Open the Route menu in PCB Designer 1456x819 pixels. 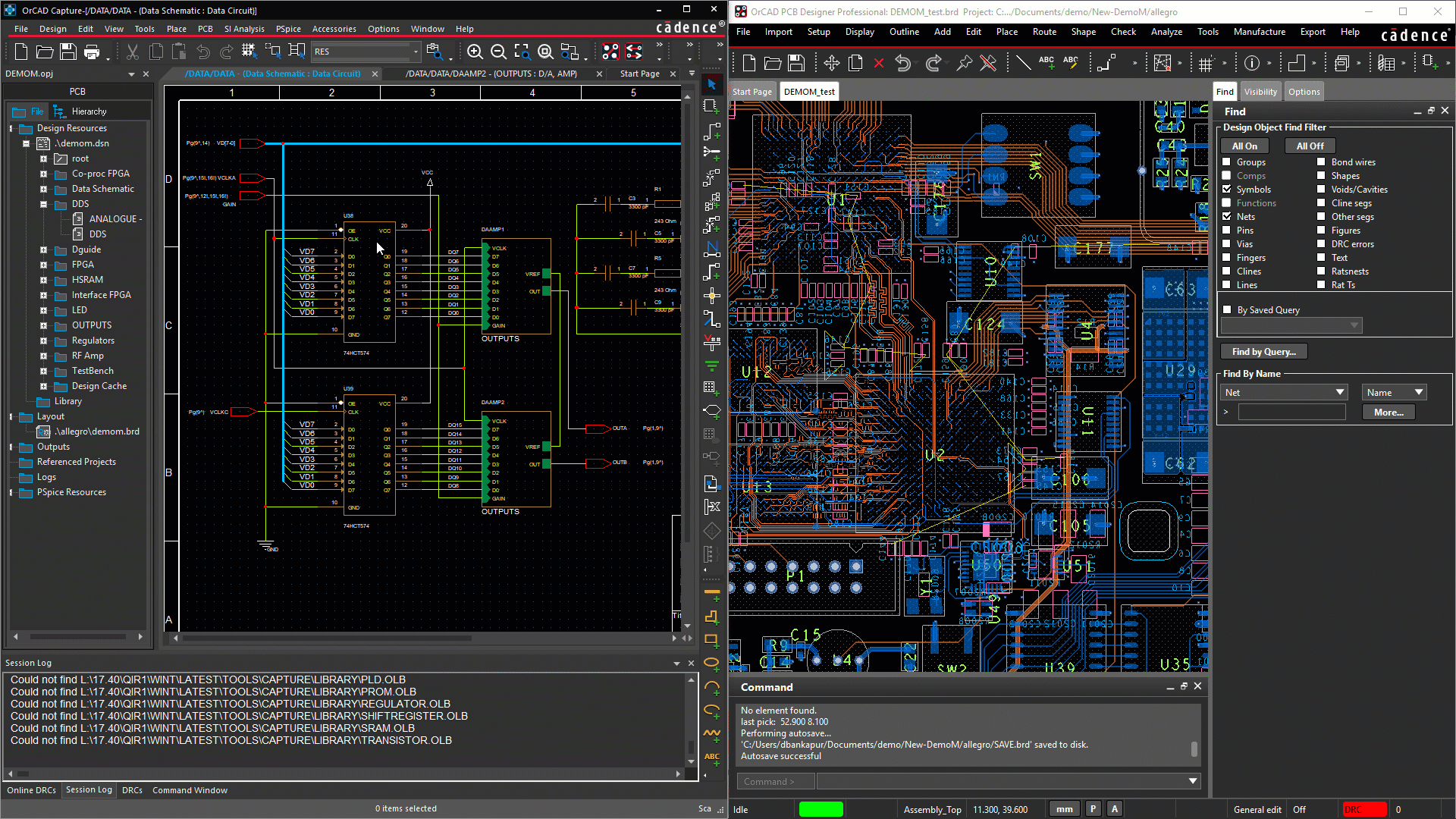coord(1044,32)
